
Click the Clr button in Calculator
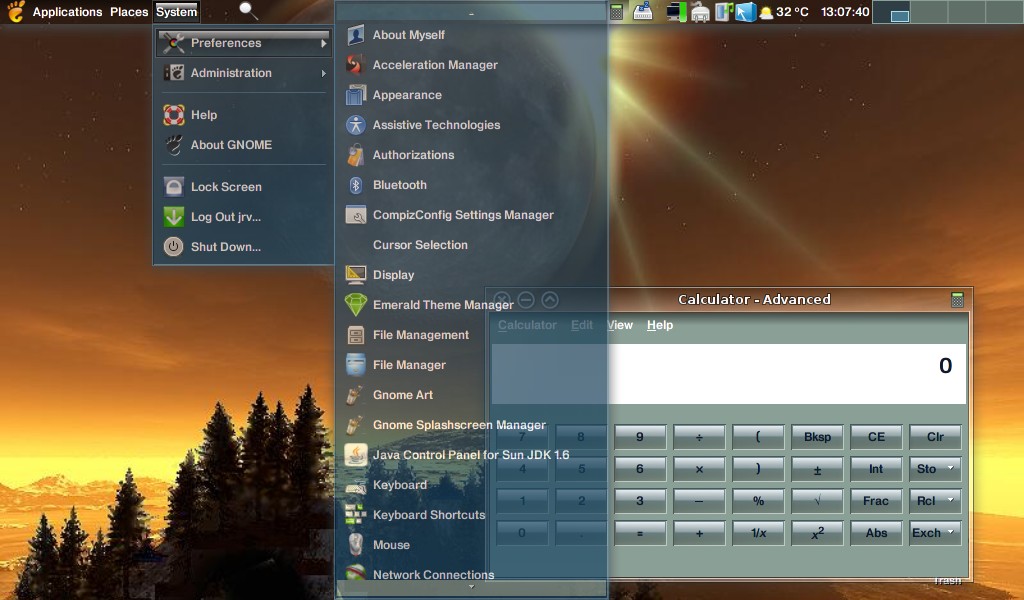pos(935,437)
